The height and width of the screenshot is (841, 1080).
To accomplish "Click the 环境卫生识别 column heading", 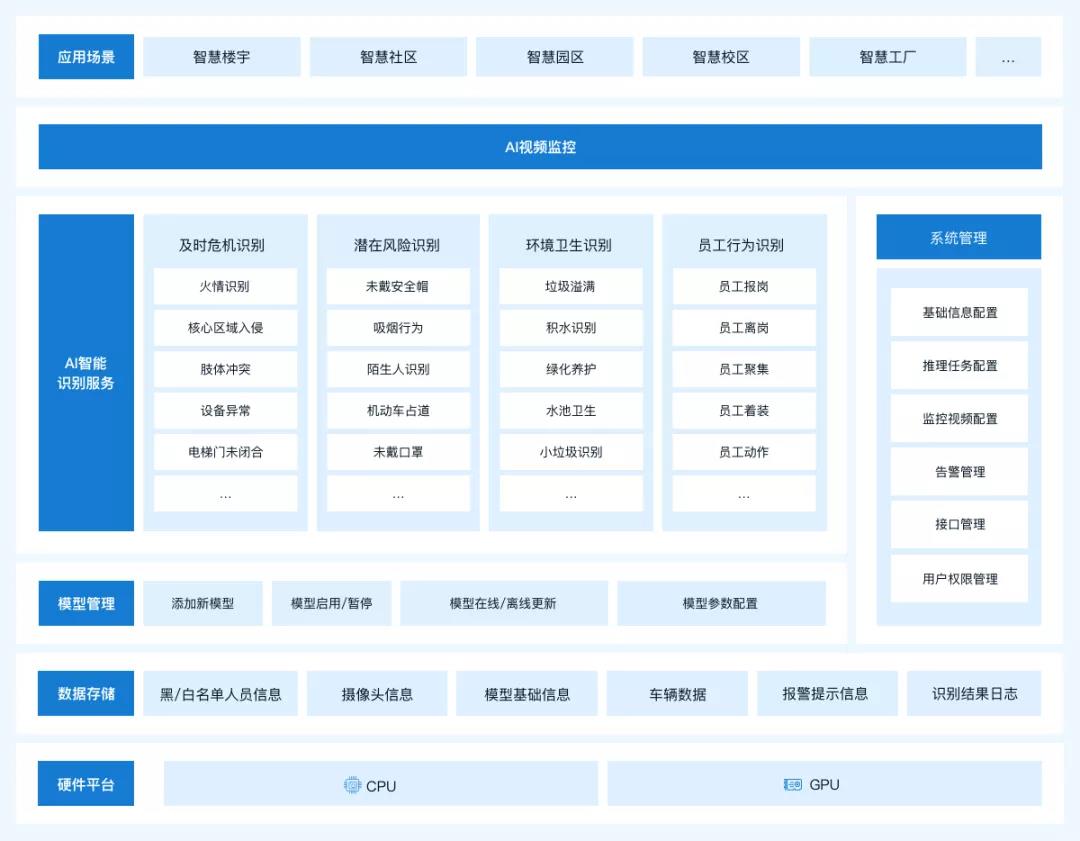I will click(x=569, y=245).
